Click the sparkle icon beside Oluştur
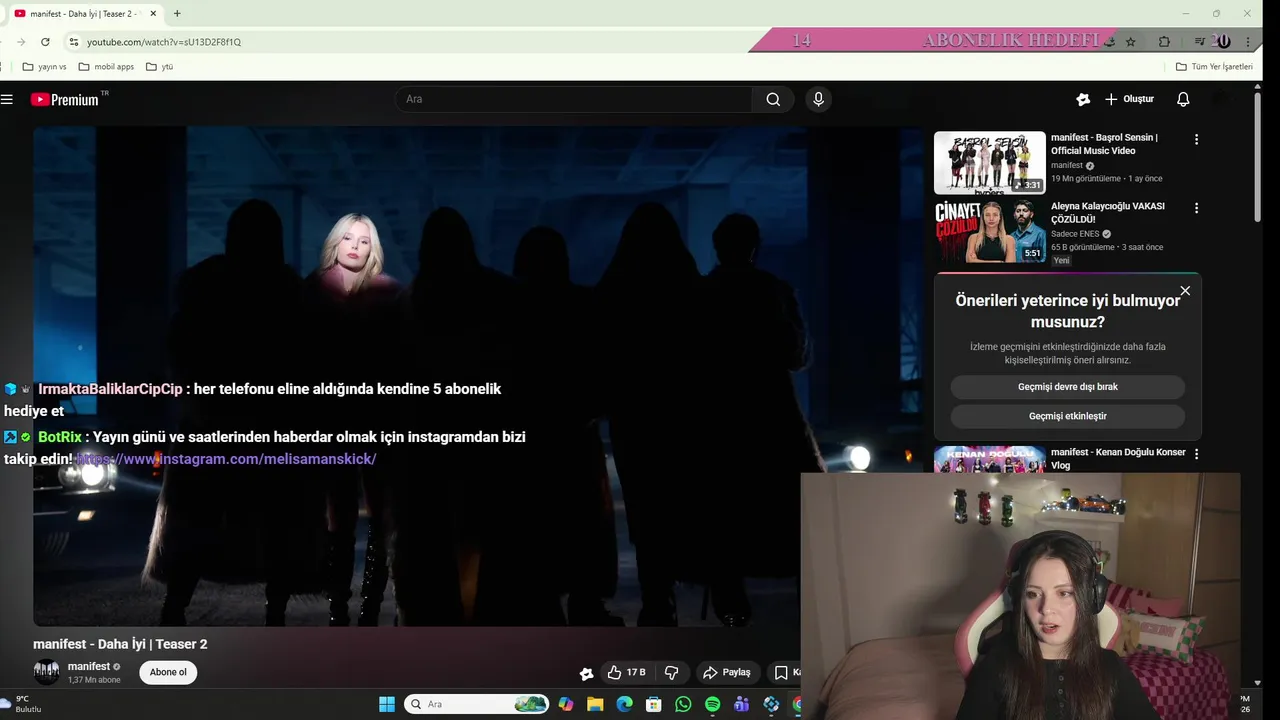 [x=1083, y=99]
